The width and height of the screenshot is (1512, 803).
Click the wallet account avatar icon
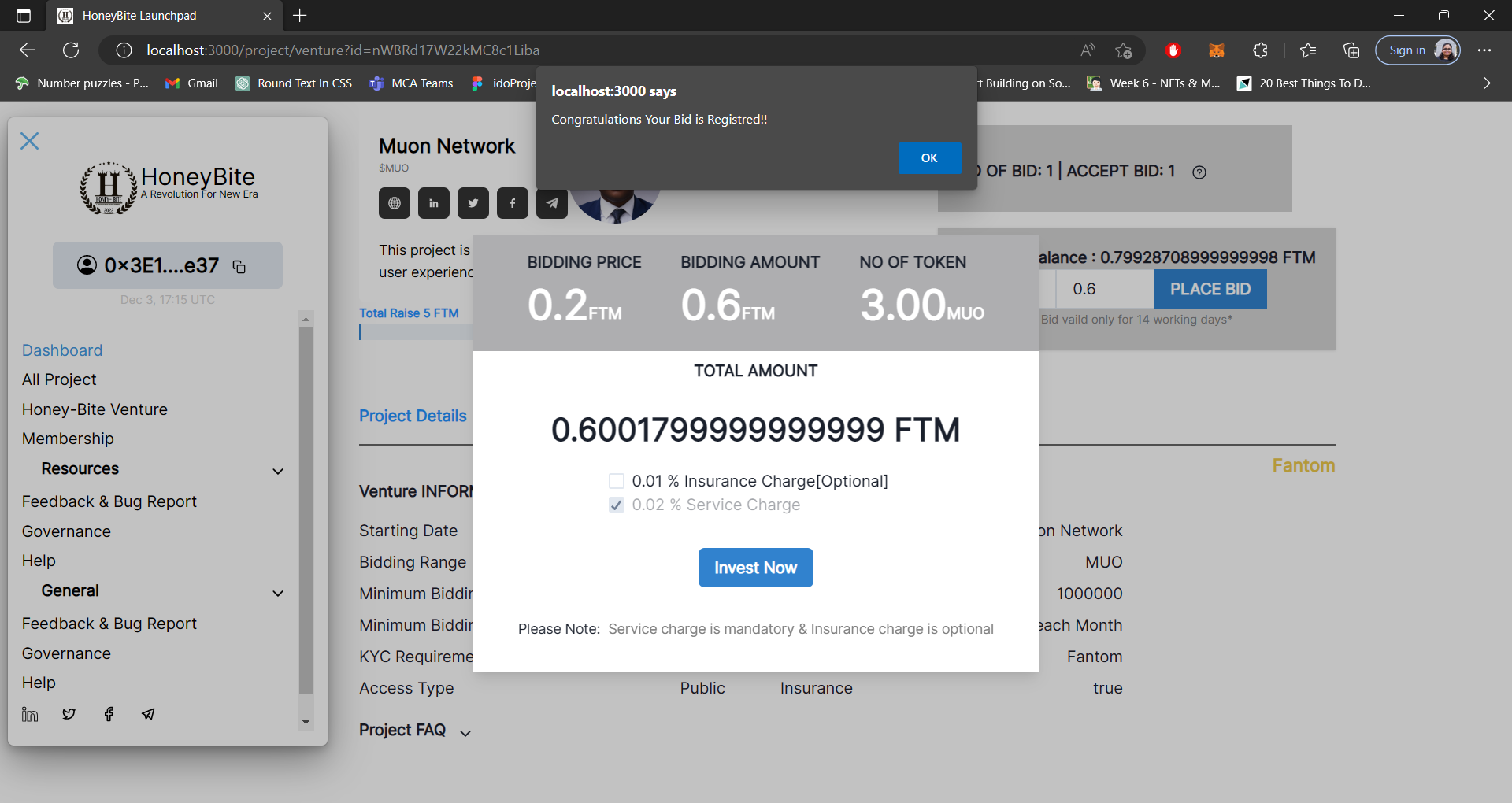pyautogui.click(x=87, y=265)
